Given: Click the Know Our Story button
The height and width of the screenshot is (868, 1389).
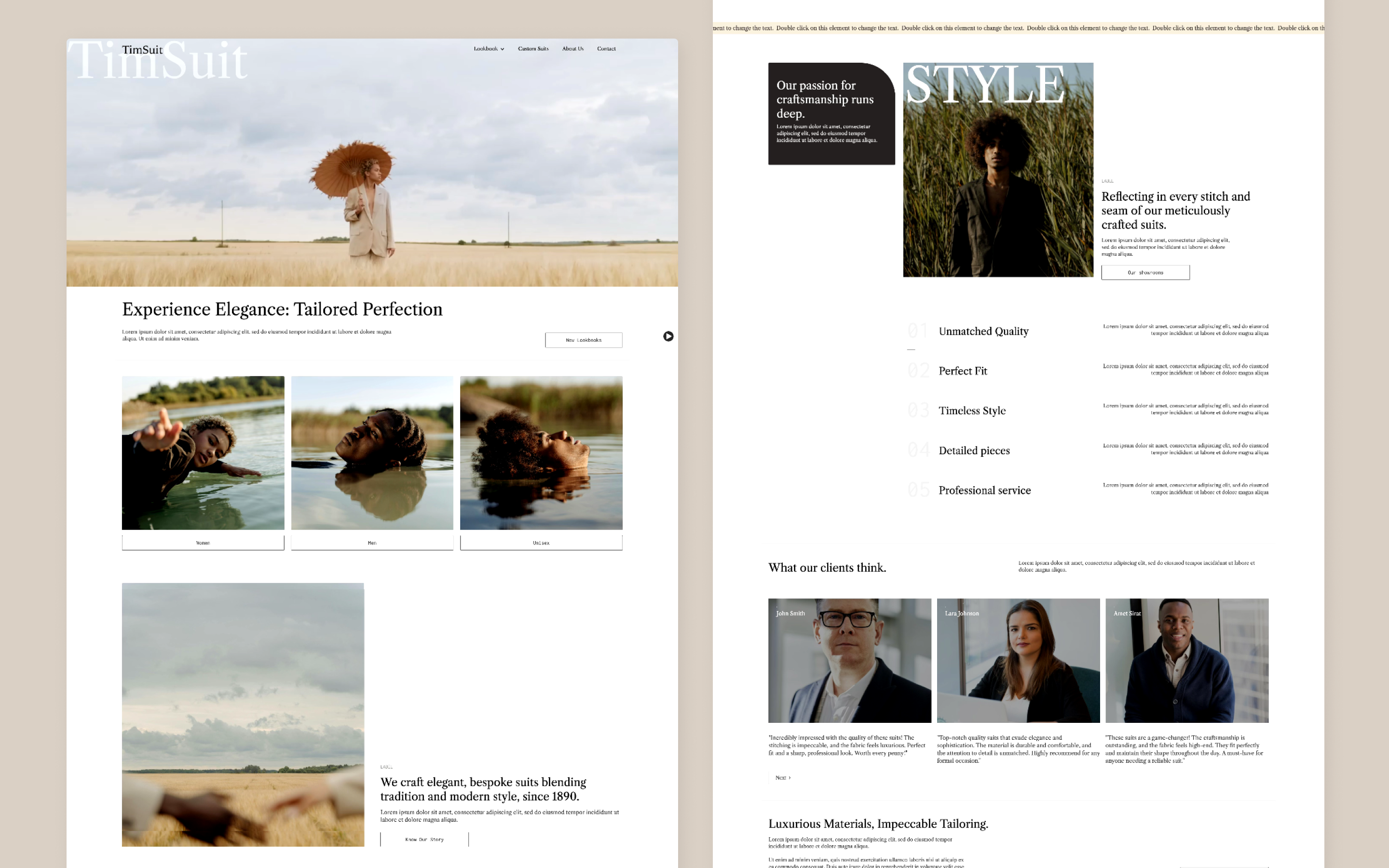Looking at the screenshot, I should (x=424, y=839).
